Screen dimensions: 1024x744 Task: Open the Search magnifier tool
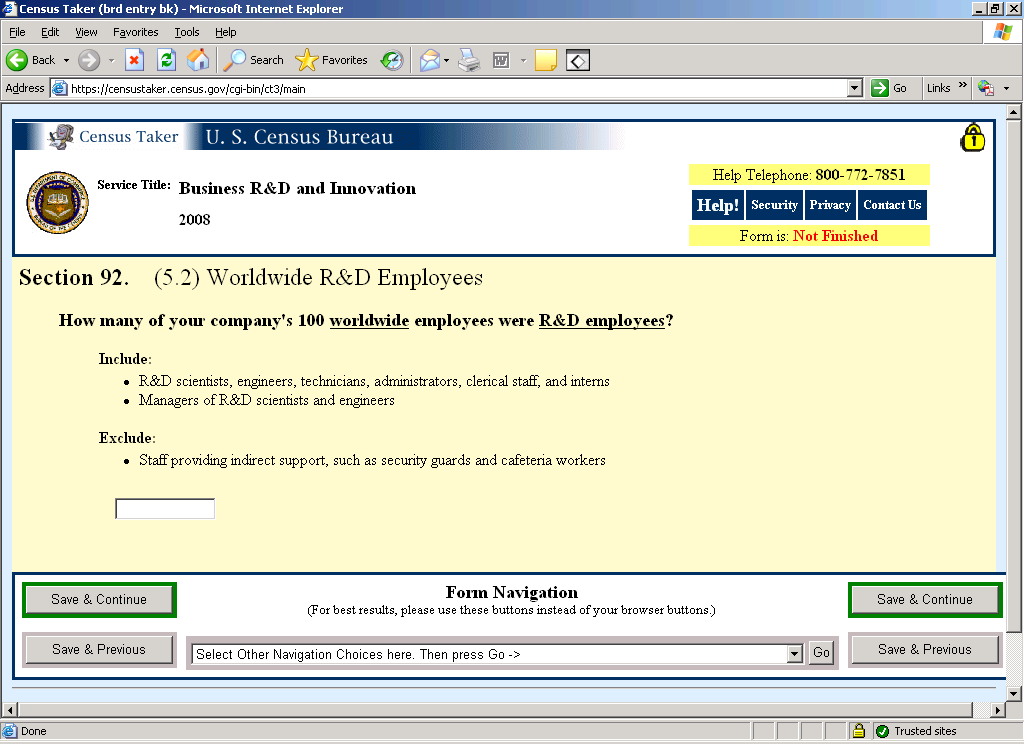coord(234,60)
